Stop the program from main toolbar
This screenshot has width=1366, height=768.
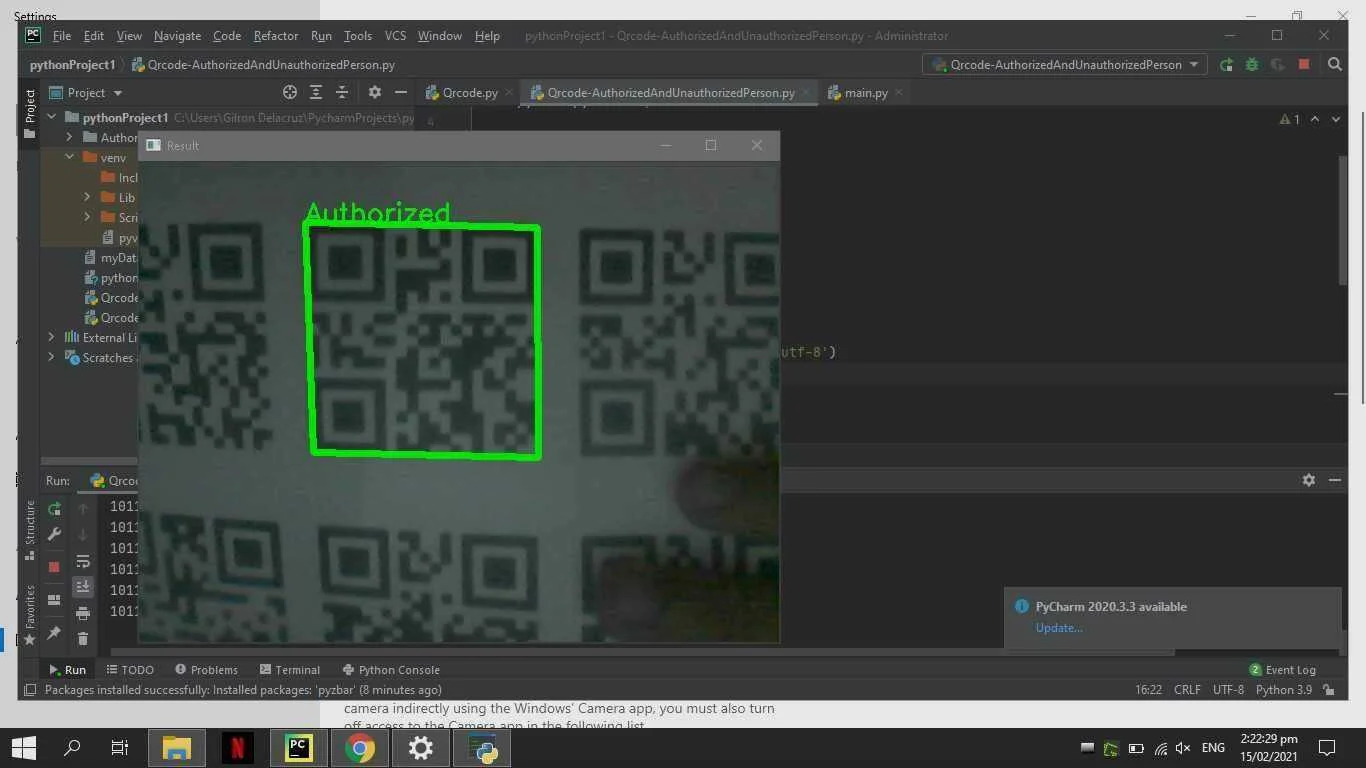[1304, 64]
